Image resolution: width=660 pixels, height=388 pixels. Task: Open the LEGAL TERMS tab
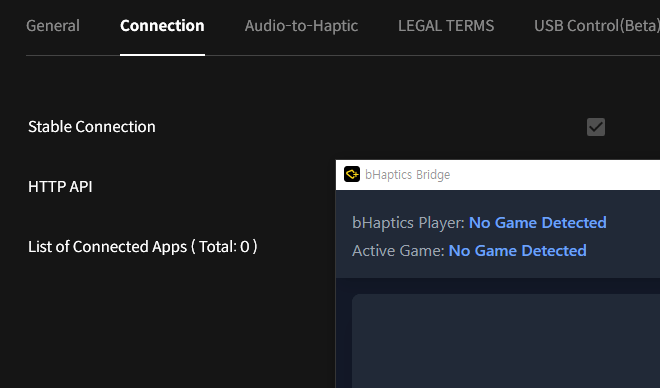[446, 26]
